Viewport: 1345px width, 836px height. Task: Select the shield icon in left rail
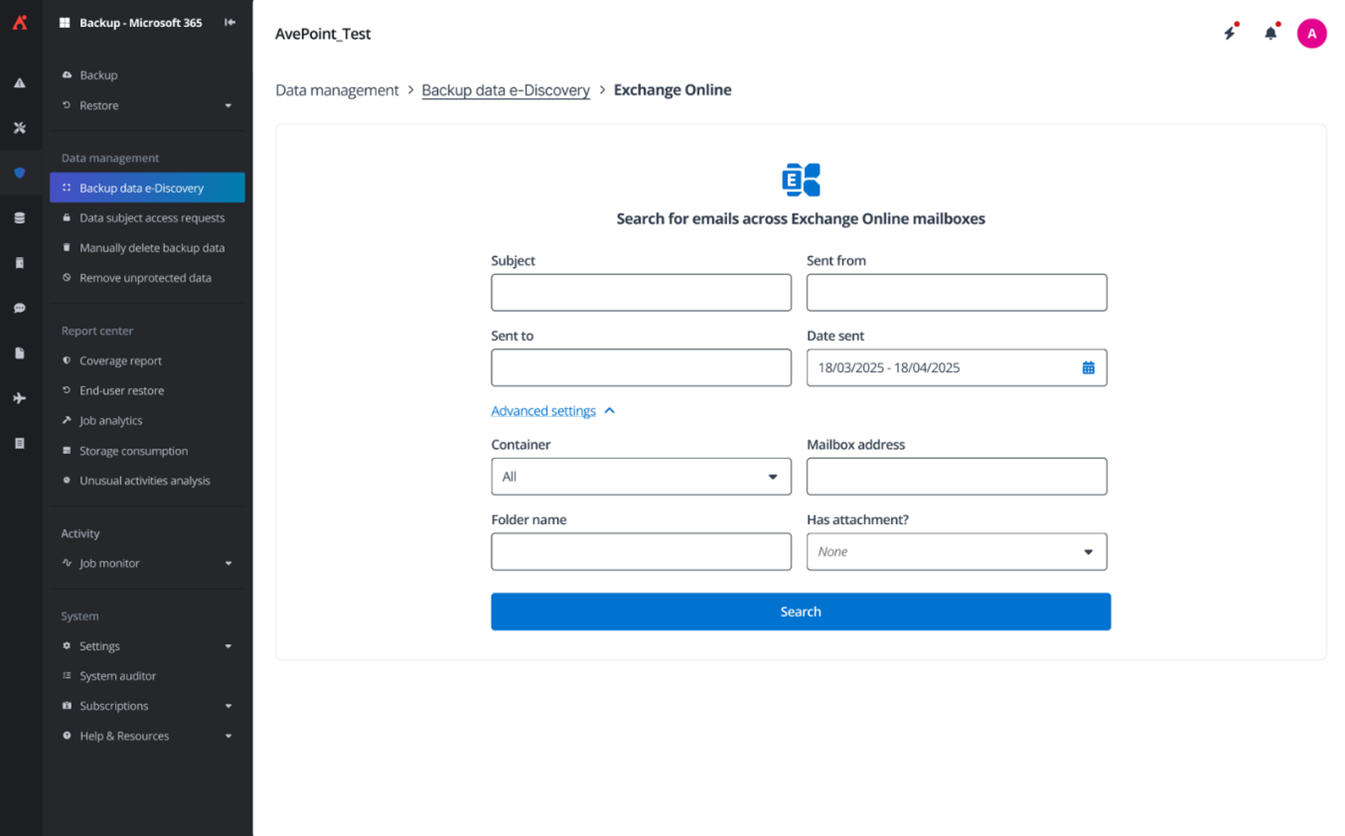tap(20, 173)
